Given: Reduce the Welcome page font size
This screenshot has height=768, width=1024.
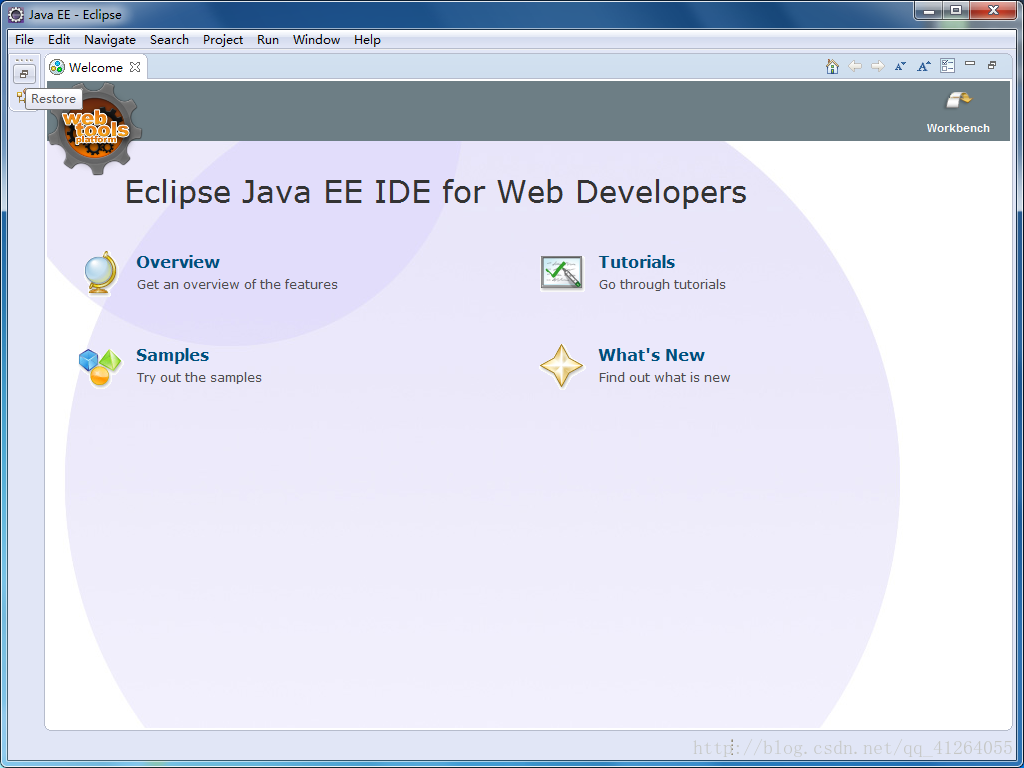Looking at the screenshot, I should pyautogui.click(x=901, y=66).
